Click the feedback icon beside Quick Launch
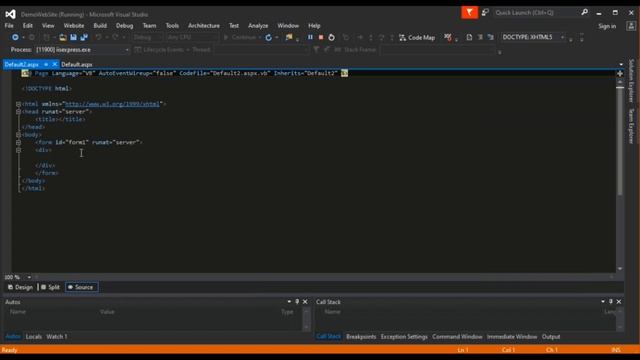 pyautogui.click(x=485, y=13)
